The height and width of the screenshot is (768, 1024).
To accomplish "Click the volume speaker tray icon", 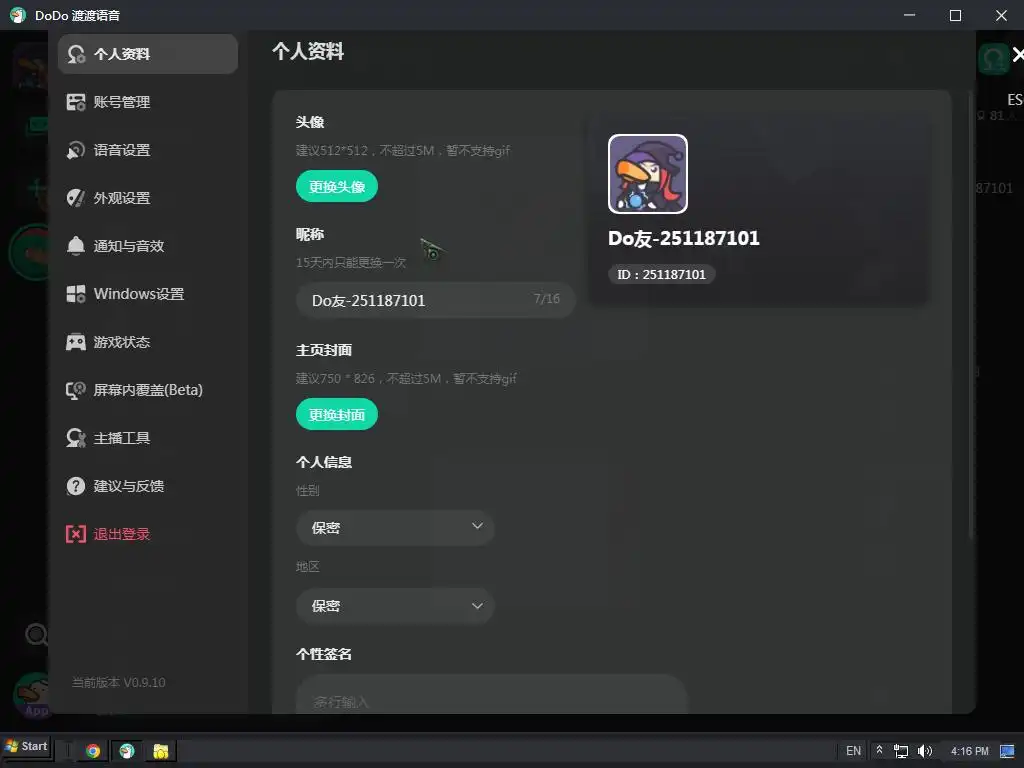I will point(925,751).
